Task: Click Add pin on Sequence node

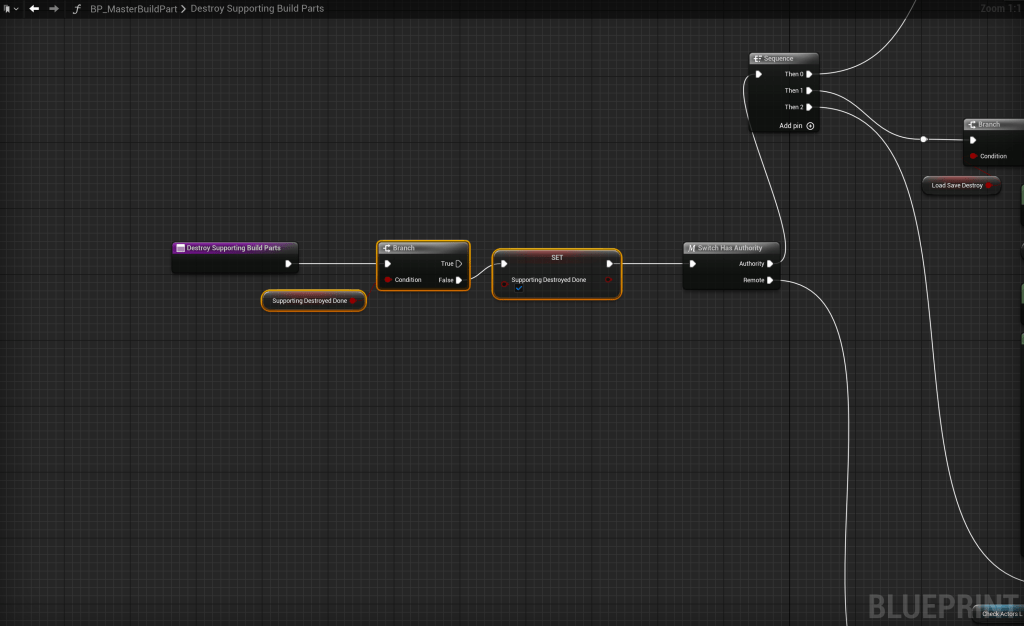Action: click(810, 126)
